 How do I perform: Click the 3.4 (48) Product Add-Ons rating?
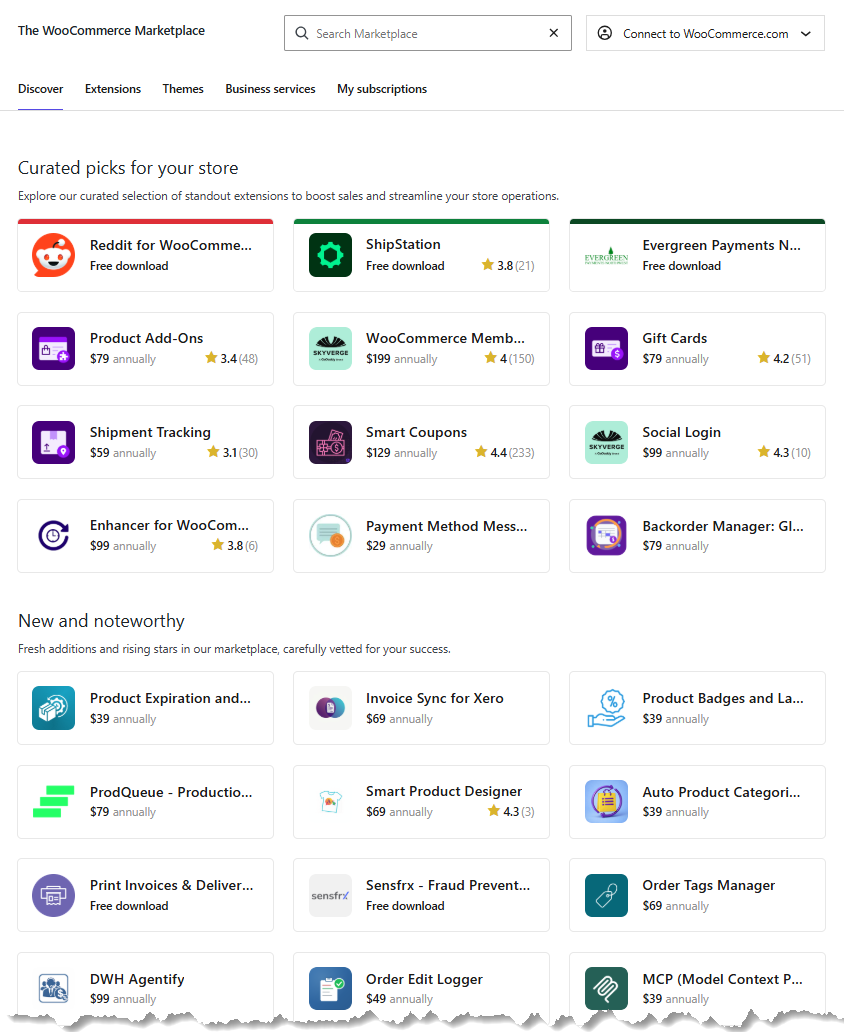click(x=231, y=359)
